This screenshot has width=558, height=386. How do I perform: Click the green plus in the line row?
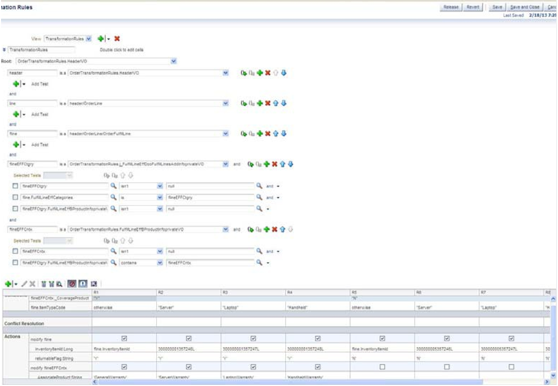point(260,103)
